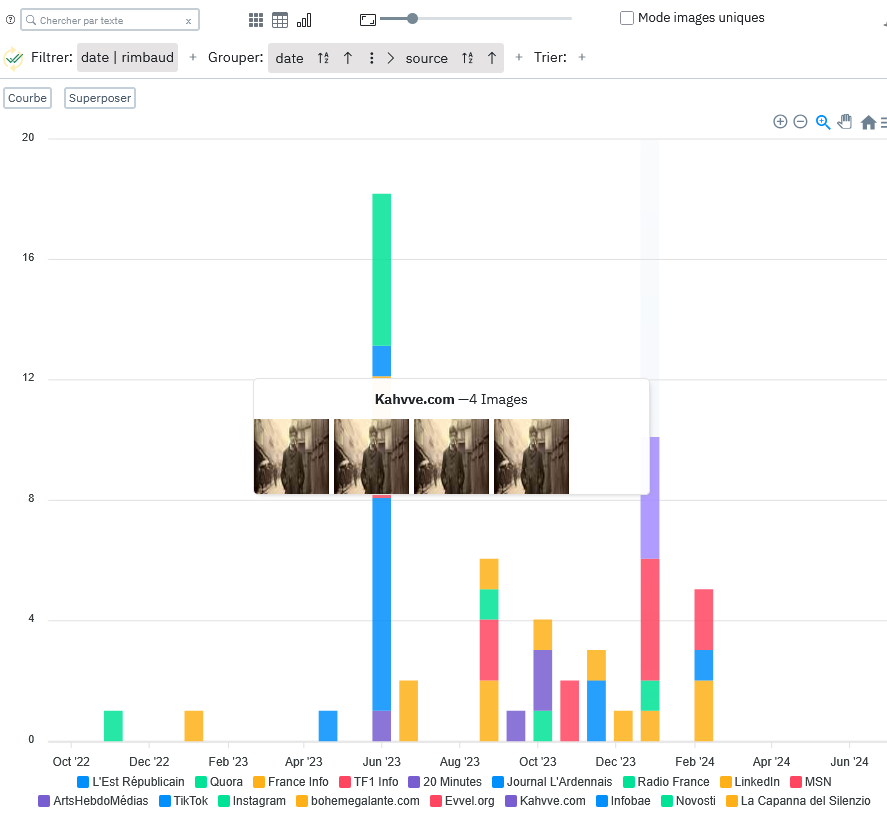This screenshot has width=887, height=828.
Task: Click the Superposer button
Action: pyautogui.click(x=100, y=98)
